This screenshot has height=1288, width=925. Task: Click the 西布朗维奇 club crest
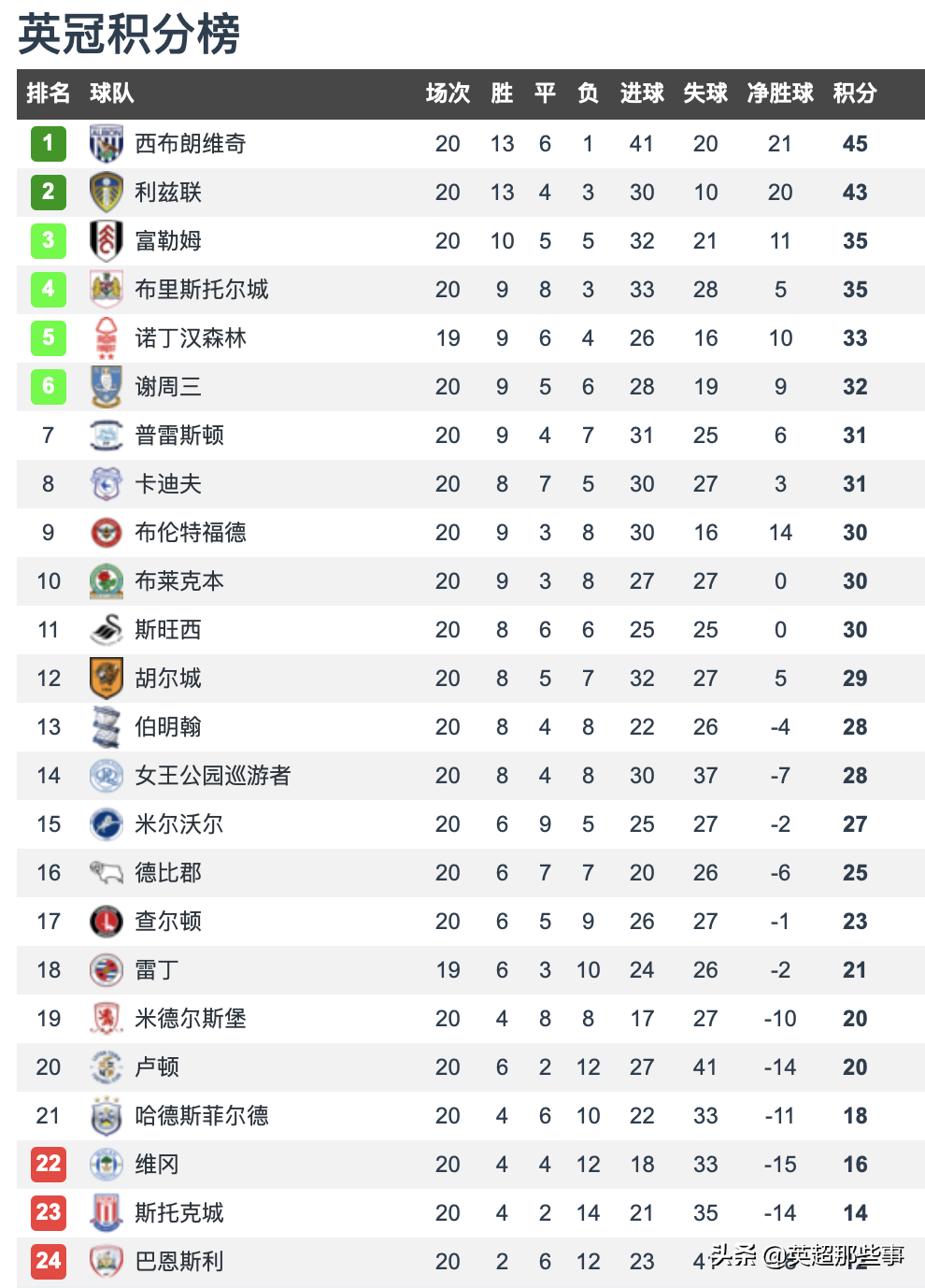pyautogui.click(x=107, y=144)
